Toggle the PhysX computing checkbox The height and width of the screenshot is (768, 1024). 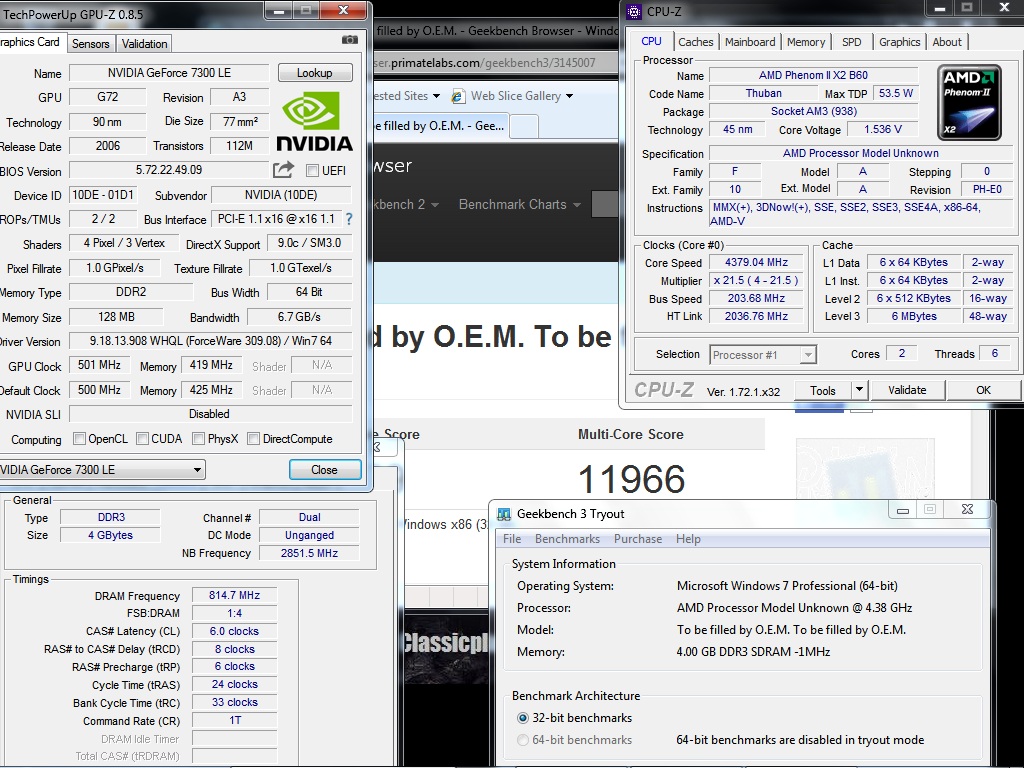[x=199, y=438]
